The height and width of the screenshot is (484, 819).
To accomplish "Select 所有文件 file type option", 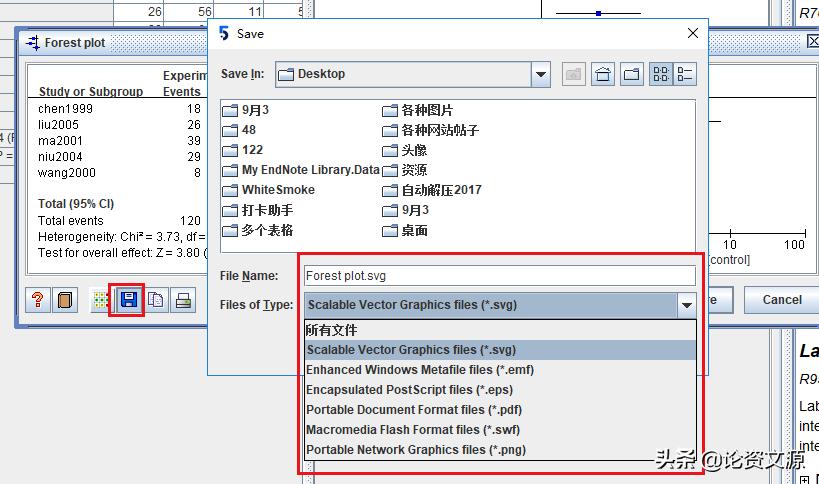I will coord(500,330).
